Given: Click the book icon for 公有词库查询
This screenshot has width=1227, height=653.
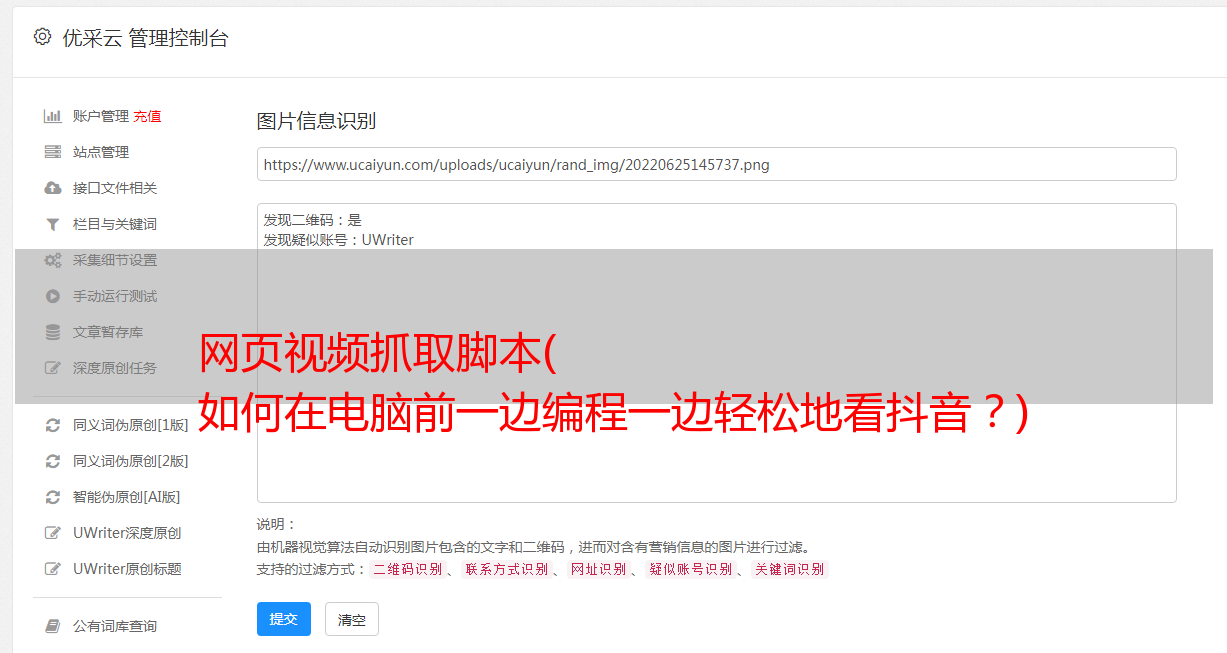Looking at the screenshot, I should [x=53, y=626].
